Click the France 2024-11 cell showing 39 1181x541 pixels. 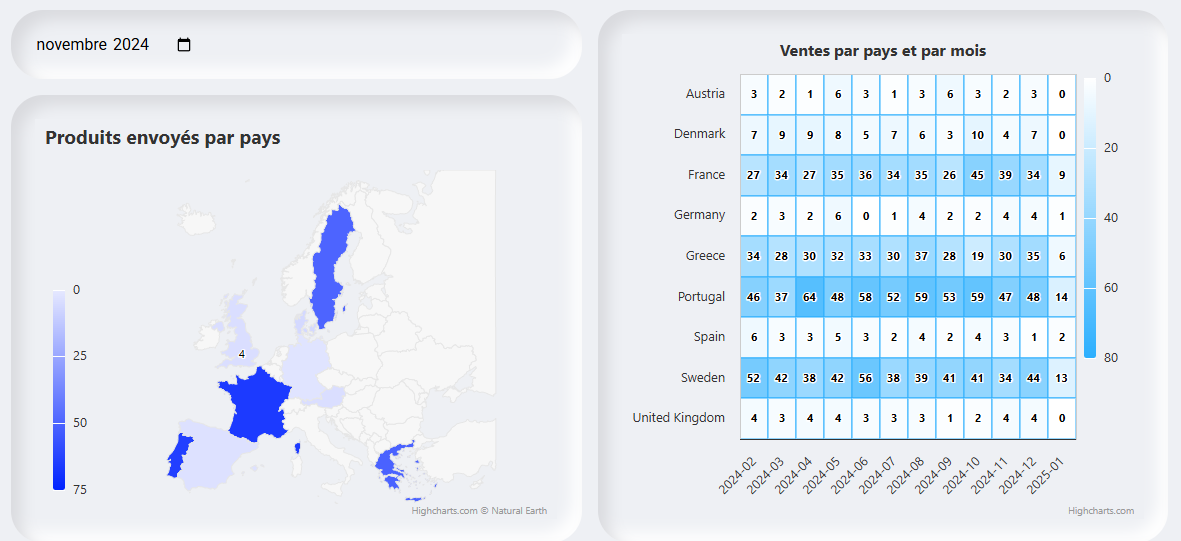(x=1006, y=176)
